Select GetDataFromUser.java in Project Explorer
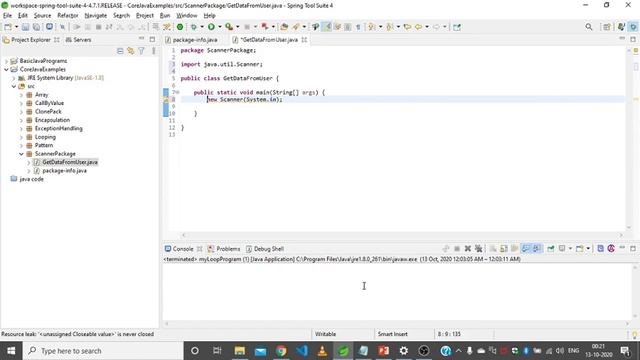 tap(70, 162)
